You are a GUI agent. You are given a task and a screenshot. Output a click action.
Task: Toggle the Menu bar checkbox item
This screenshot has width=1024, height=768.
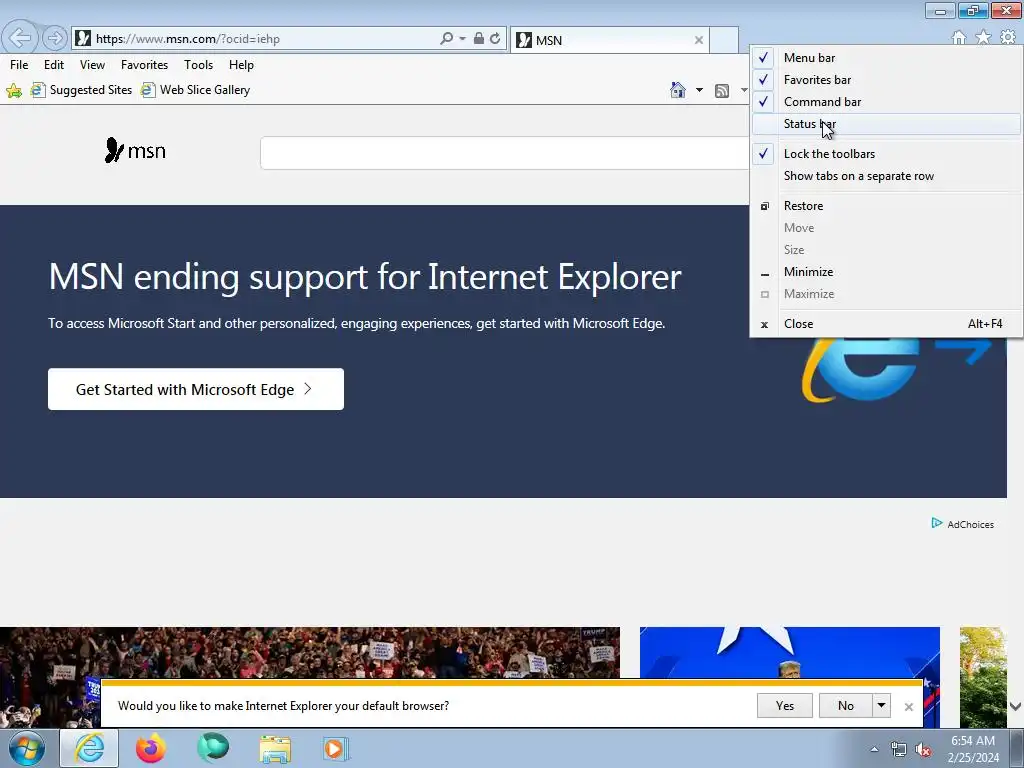tap(886, 57)
